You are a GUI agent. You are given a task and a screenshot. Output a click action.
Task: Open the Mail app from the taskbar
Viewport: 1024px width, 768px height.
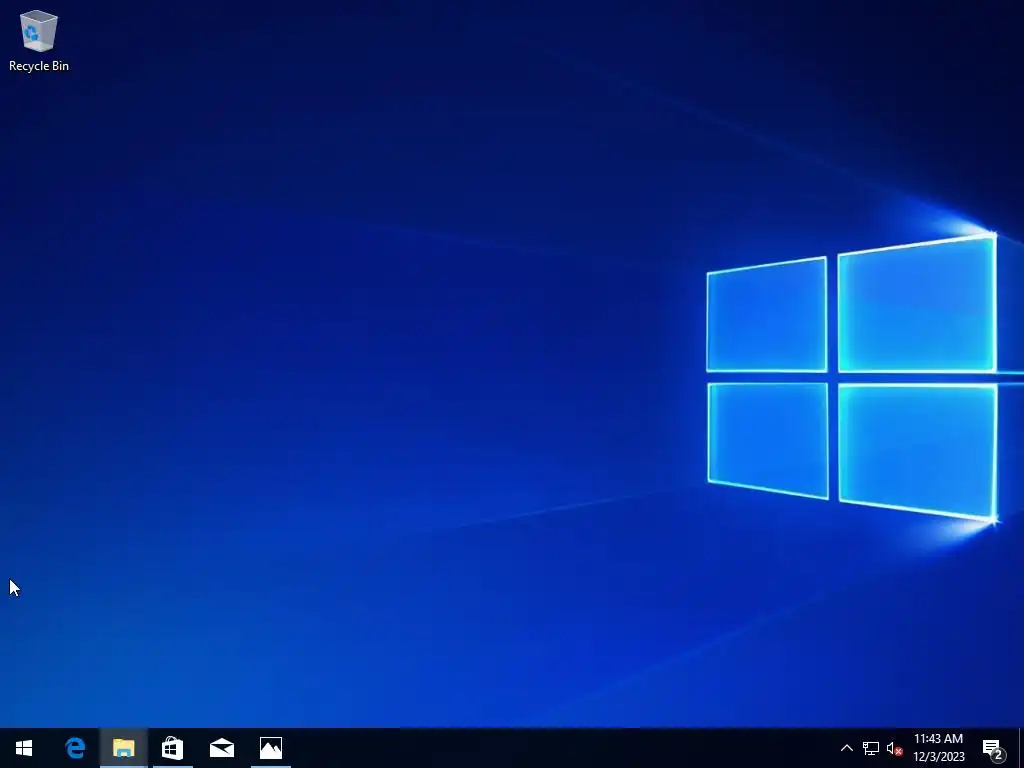tap(221, 748)
